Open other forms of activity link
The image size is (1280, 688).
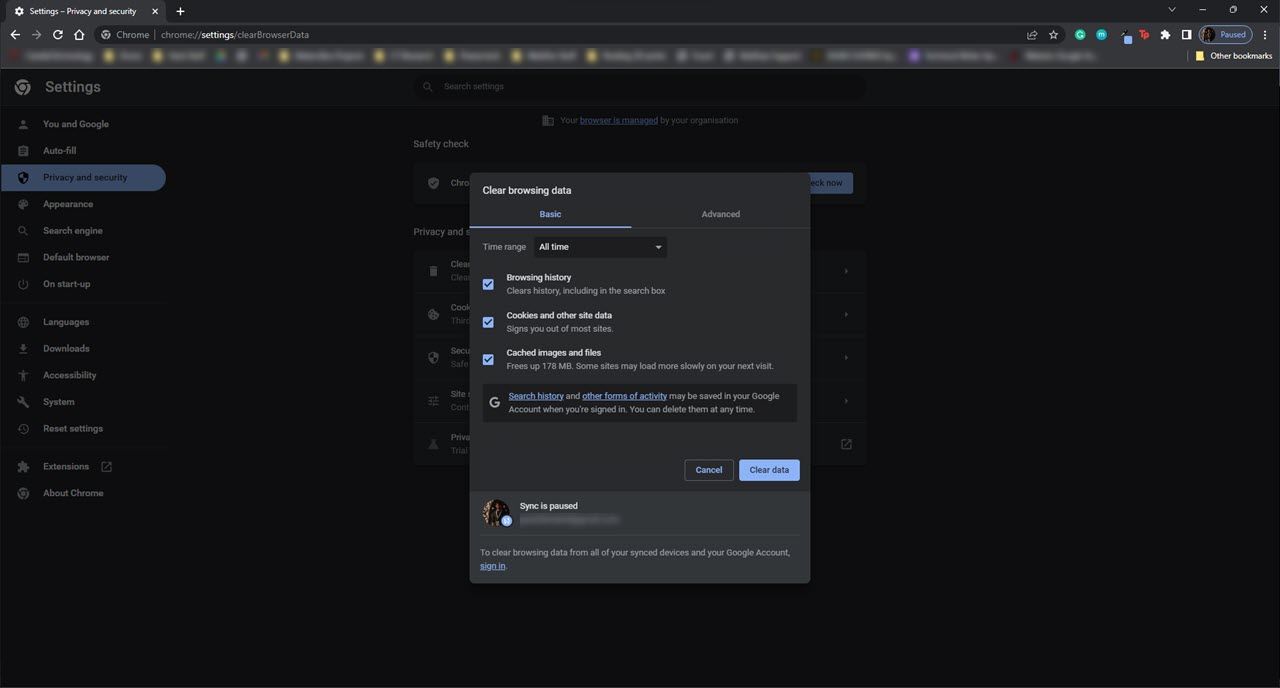(624, 396)
